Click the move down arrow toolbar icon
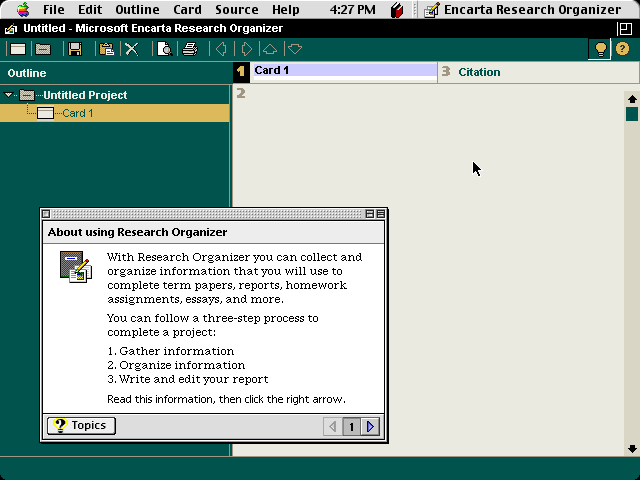 294,49
